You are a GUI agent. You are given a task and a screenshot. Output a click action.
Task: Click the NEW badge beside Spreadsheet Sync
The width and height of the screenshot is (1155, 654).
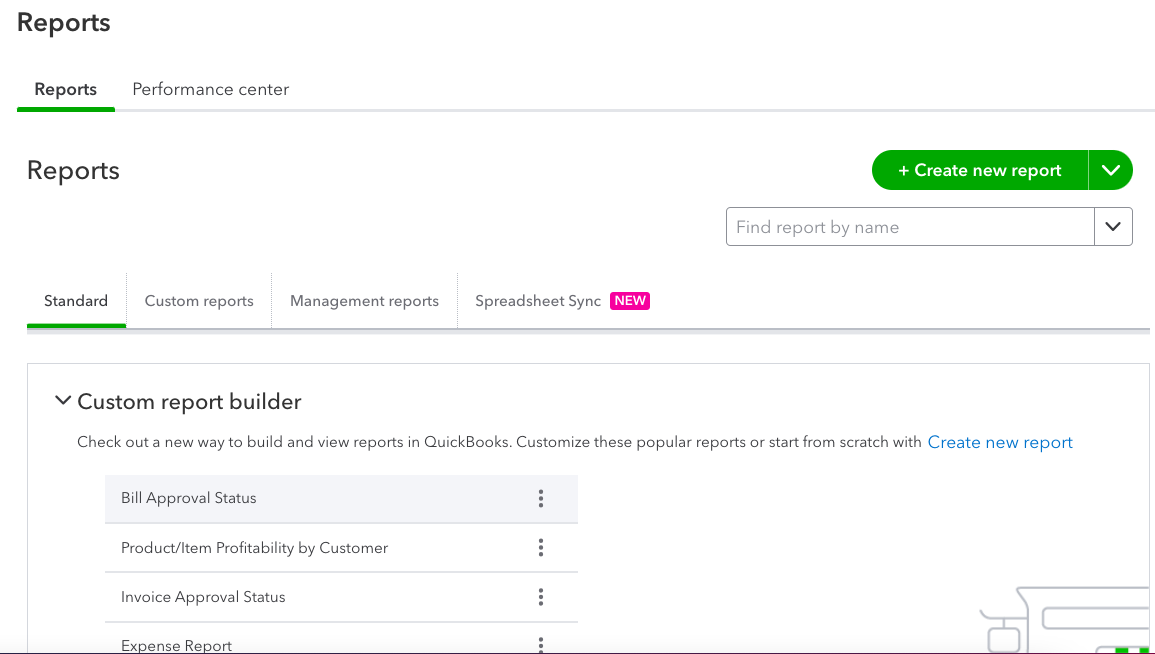click(x=630, y=300)
